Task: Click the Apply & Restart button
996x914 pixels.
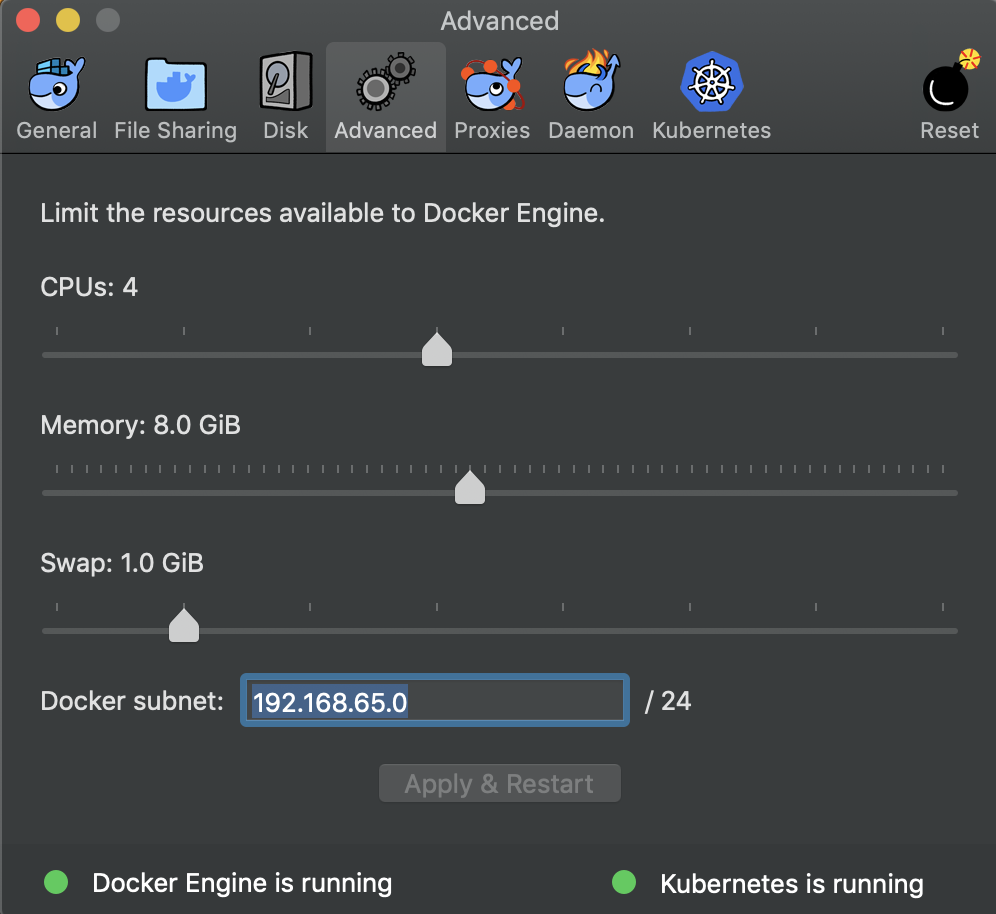Action: pos(500,783)
